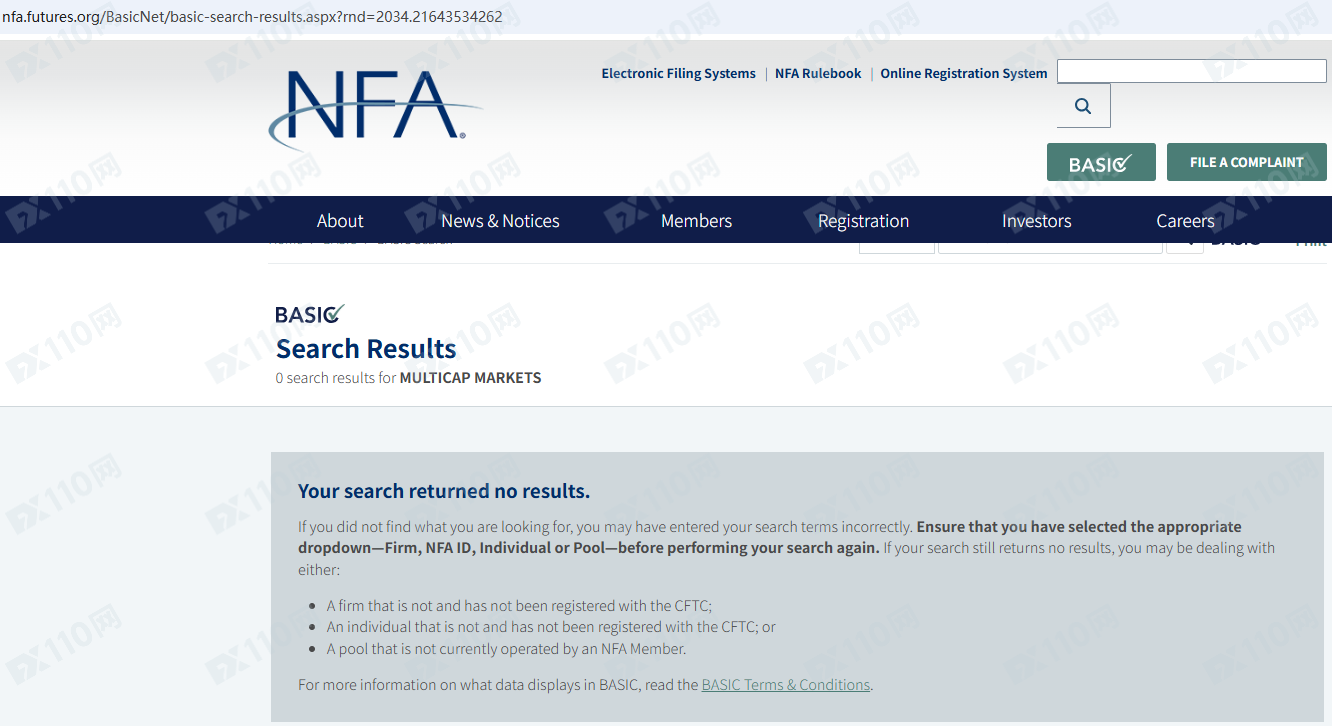Click the NFA logo
Image resolution: width=1332 pixels, height=726 pixels.
point(375,109)
